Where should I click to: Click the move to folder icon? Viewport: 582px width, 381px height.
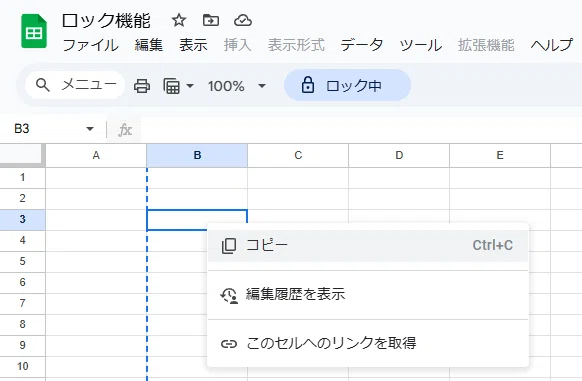coord(211,20)
